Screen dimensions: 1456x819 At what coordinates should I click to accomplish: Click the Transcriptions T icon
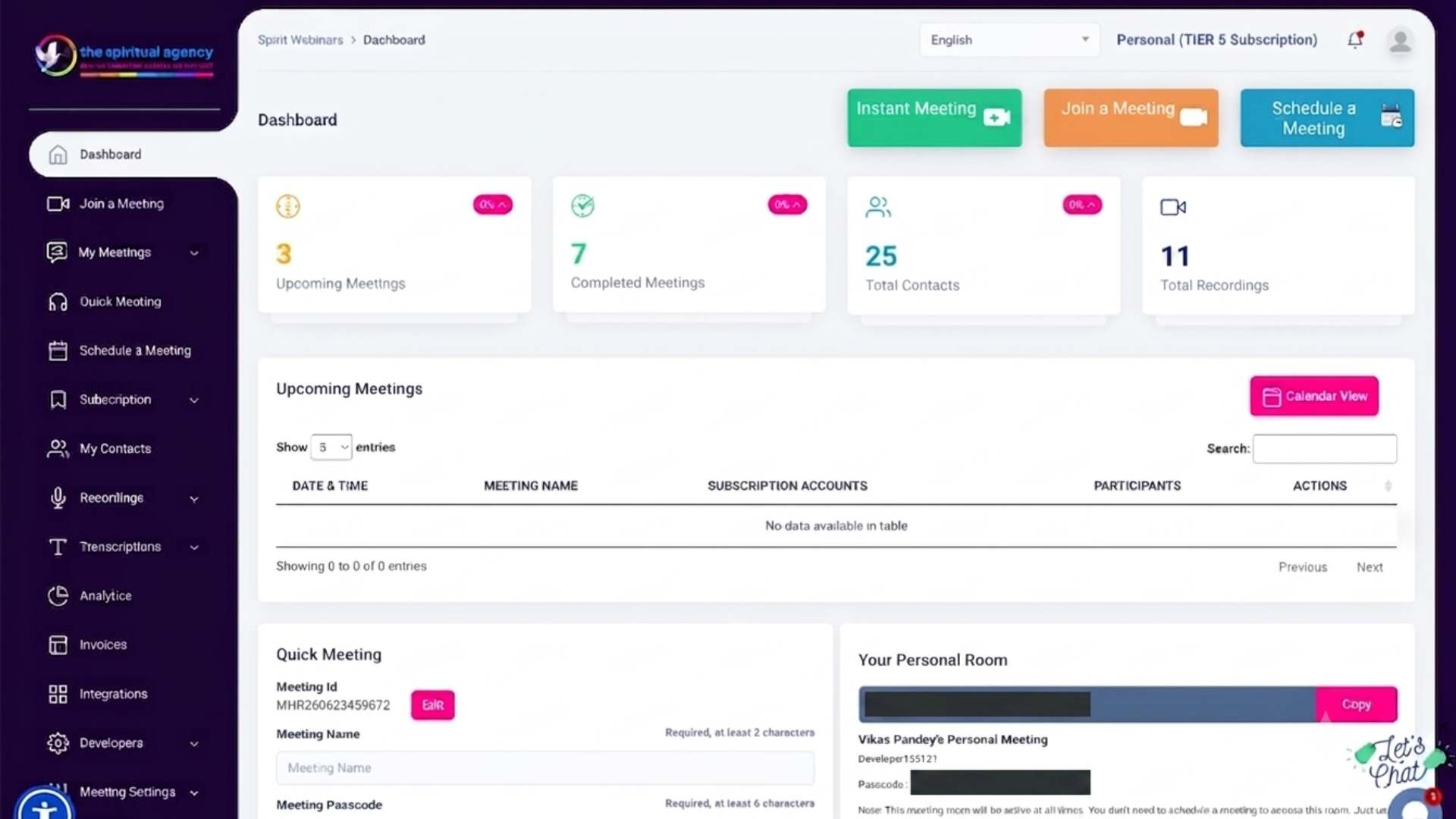click(x=58, y=547)
